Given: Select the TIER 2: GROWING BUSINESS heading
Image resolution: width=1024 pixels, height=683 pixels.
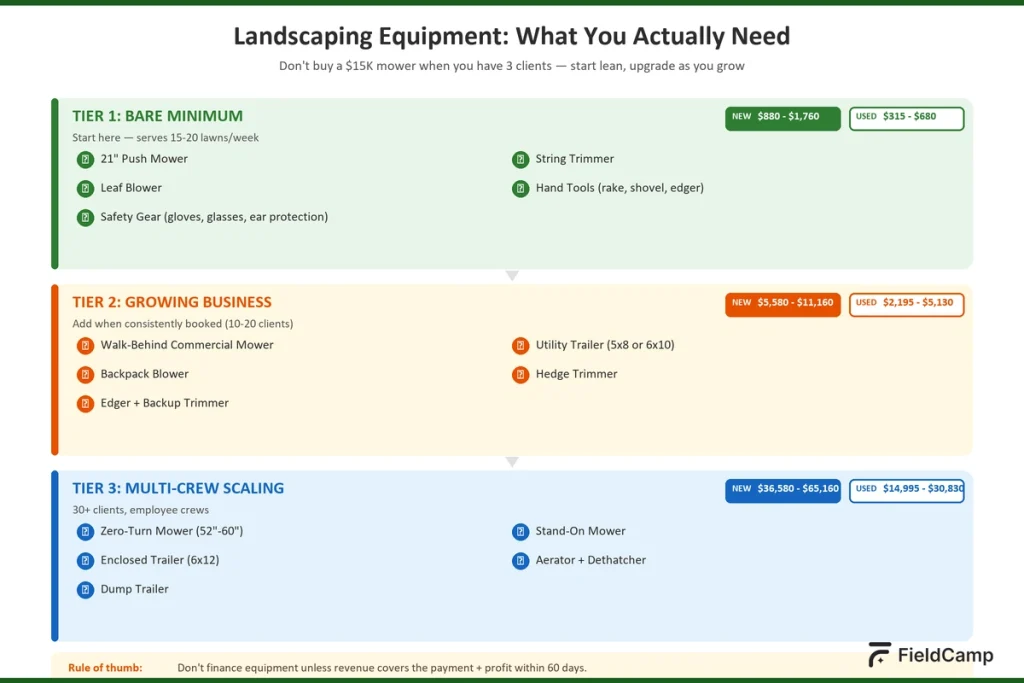Looking at the screenshot, I should pos(172,302).
